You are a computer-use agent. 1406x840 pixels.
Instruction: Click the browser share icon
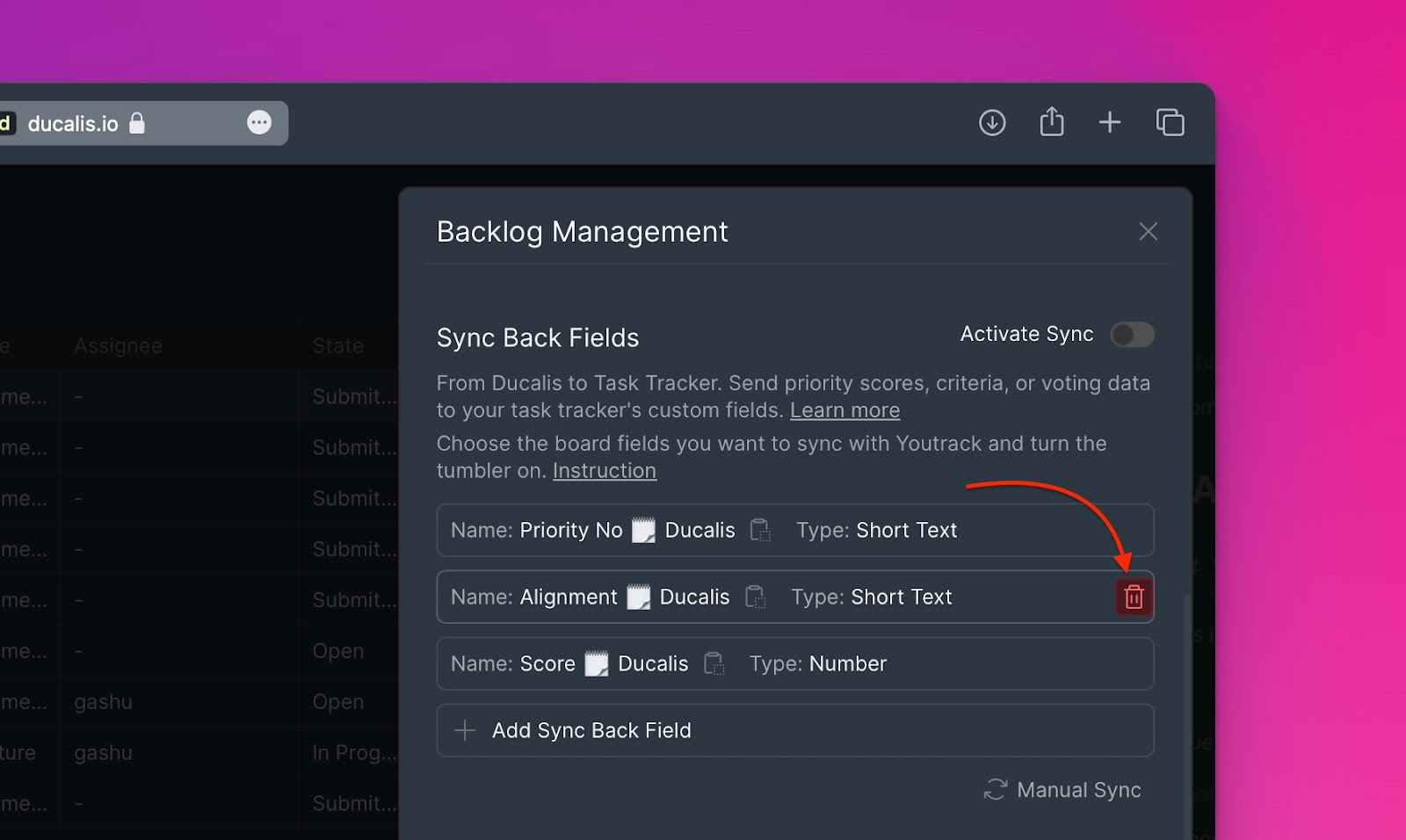click(1052, 122)
